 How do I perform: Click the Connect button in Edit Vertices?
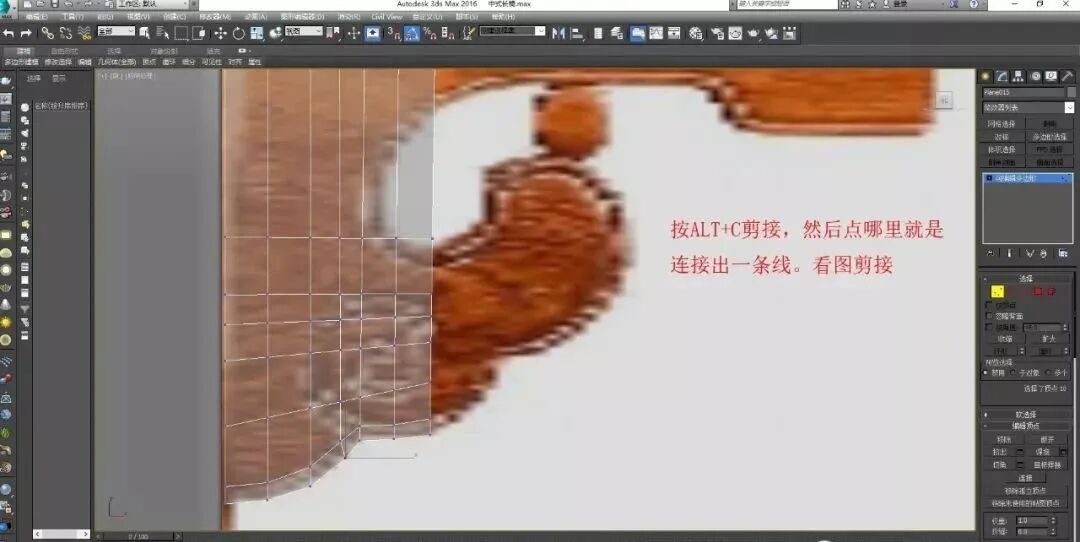pyautogui.click(x=1026, y=478)
